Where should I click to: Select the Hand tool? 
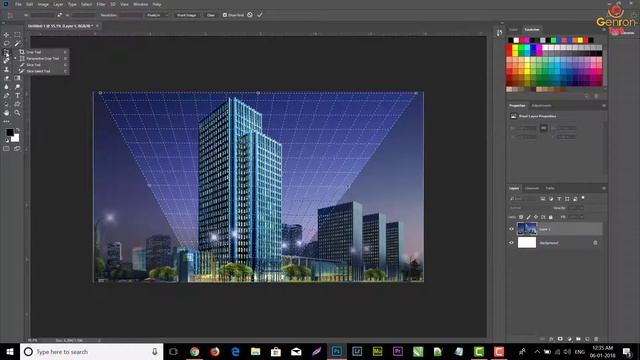click(6, 113)
